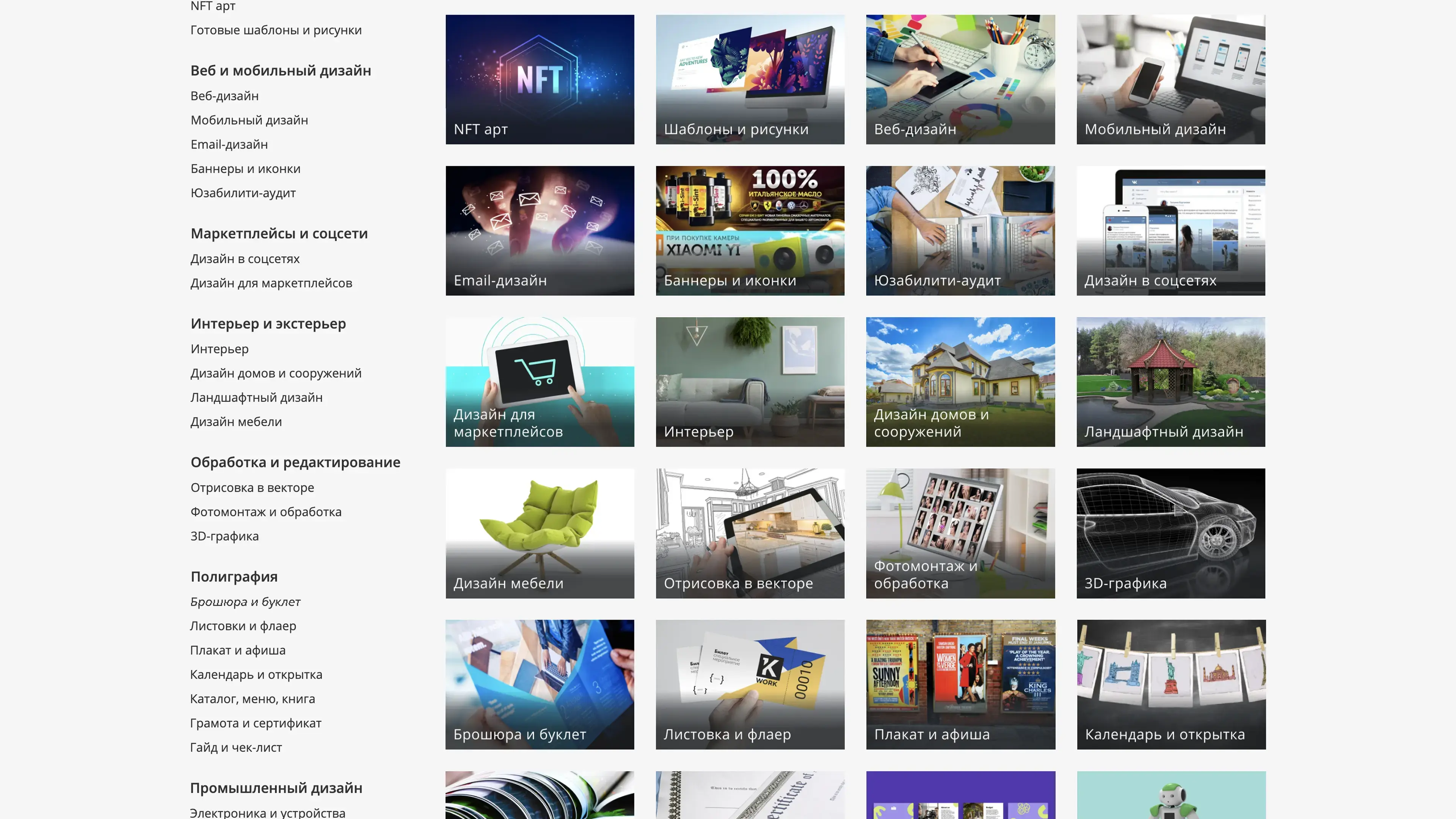Open the Мобильный дизайн image tile
The width and height of the screenshot is (1456, 819).
tap(1170, 79)
